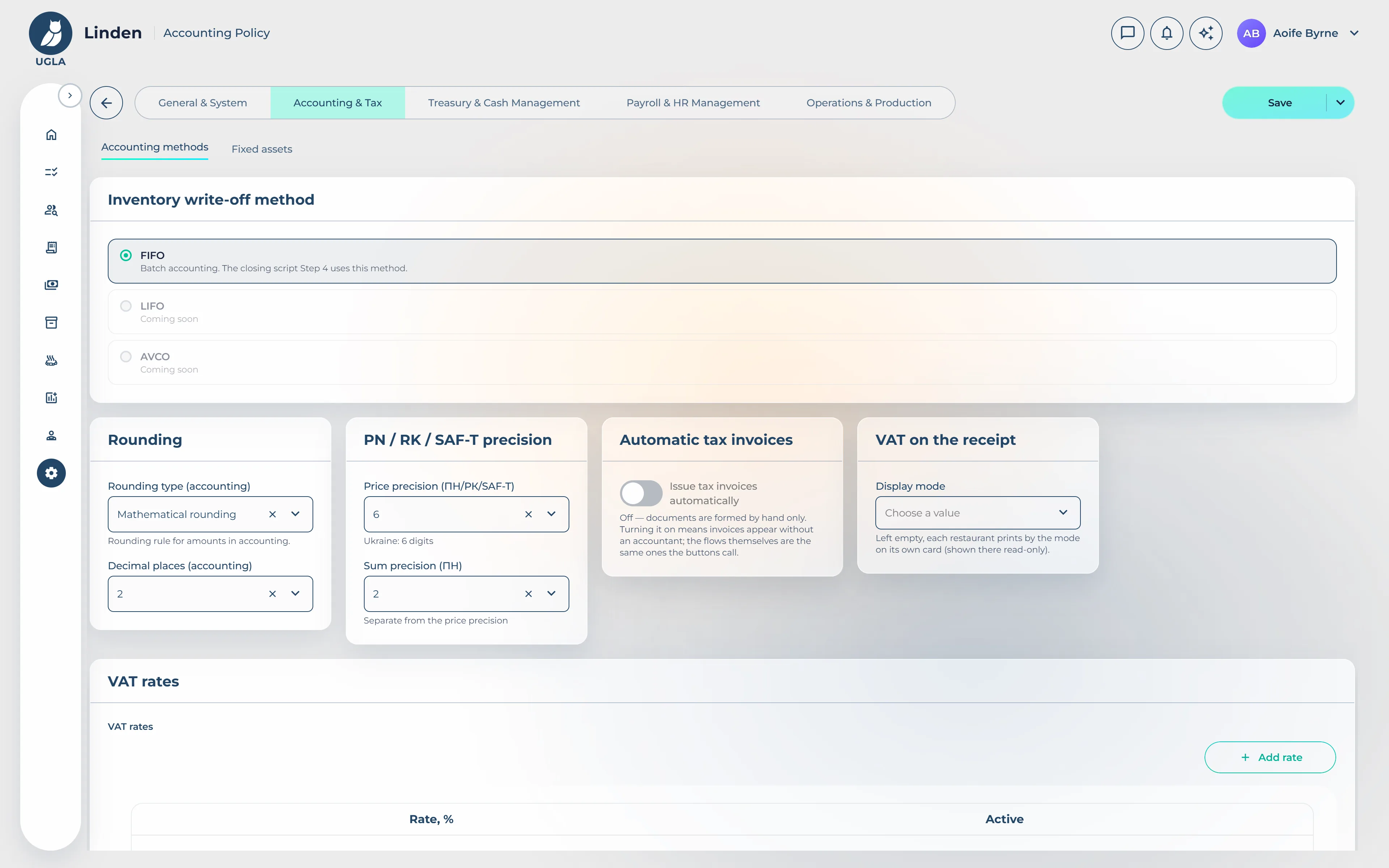
Task: Go to the home icon in sidebar
Action: pyautogui.click(x=51, y=135)
